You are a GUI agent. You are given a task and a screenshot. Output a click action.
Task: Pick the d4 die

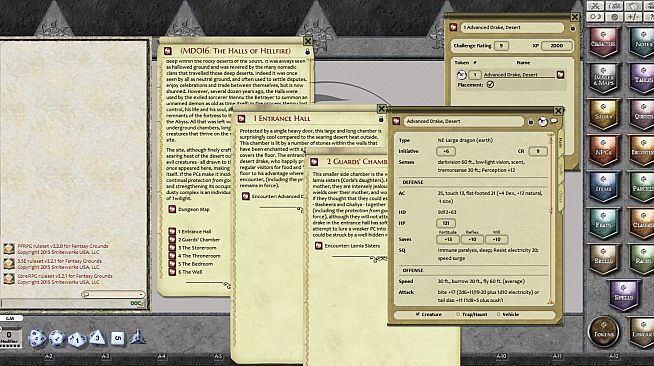click(138, 337)
